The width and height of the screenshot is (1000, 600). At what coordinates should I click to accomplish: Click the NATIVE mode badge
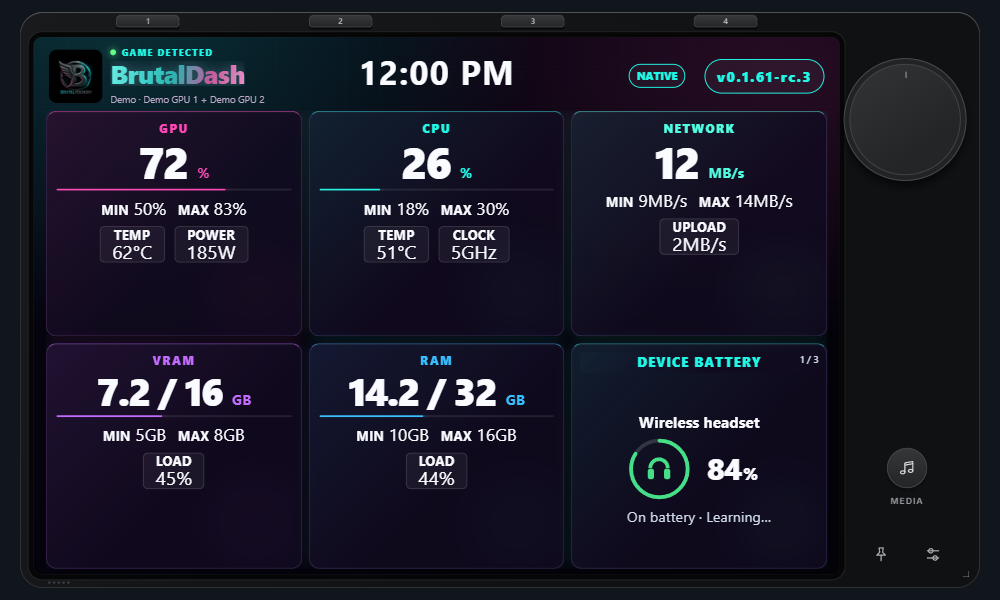657,77
